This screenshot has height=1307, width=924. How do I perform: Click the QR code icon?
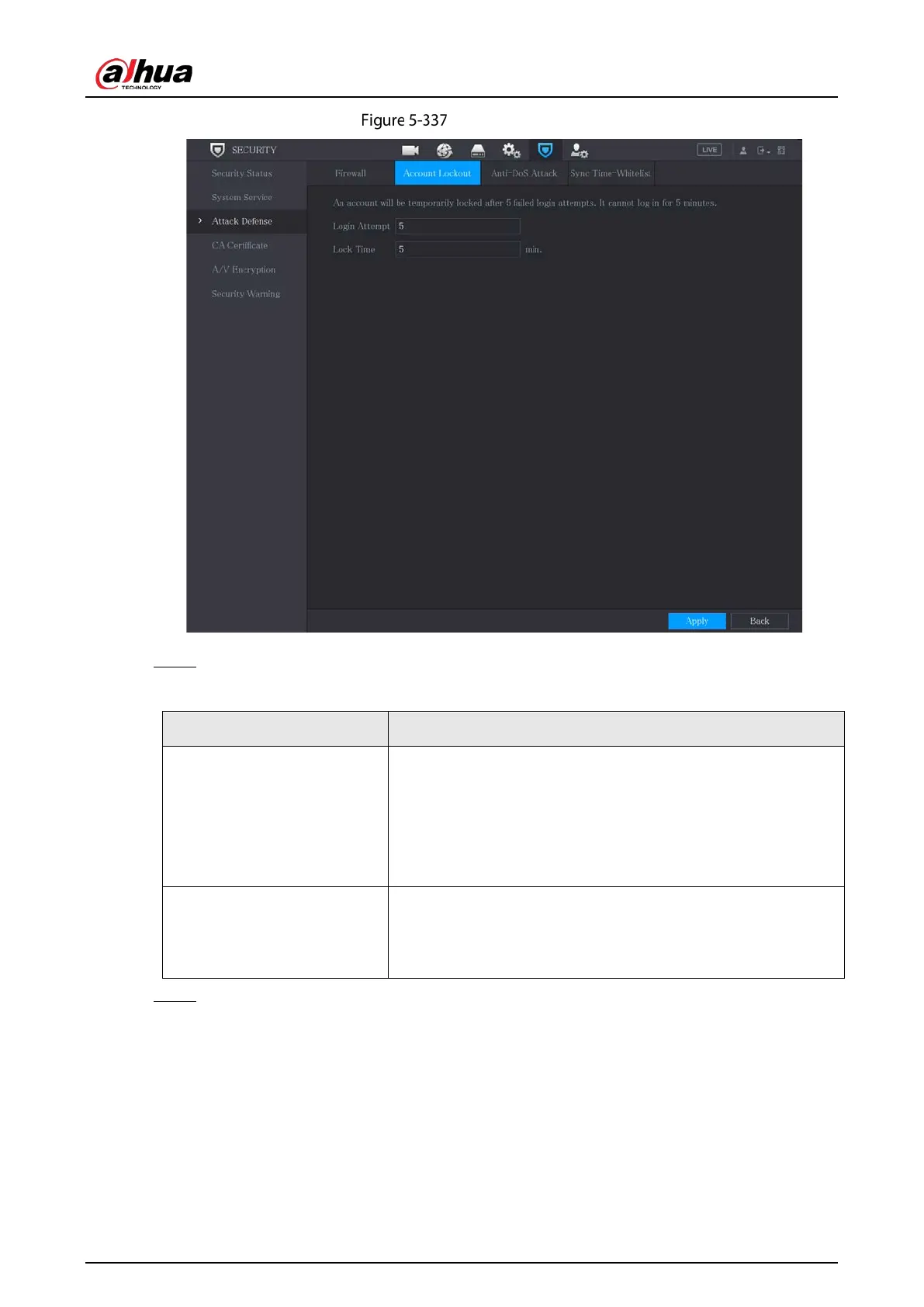[781, 151]
